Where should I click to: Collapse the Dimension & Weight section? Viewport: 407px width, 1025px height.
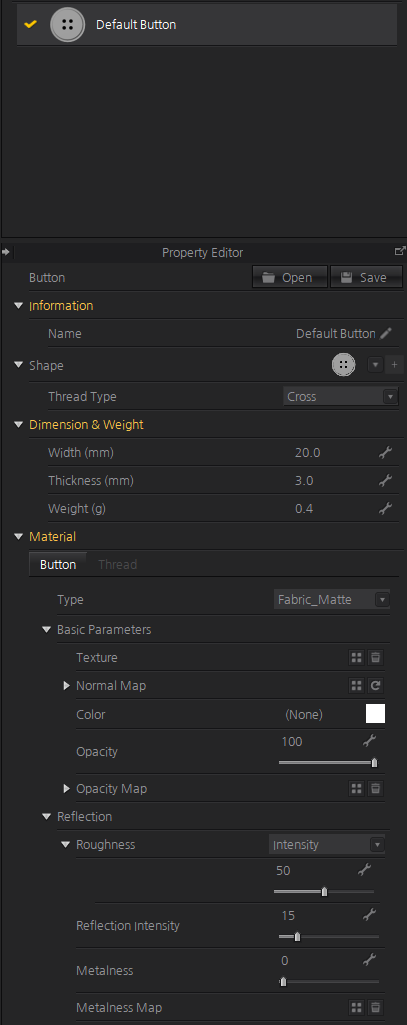[18, 424]
